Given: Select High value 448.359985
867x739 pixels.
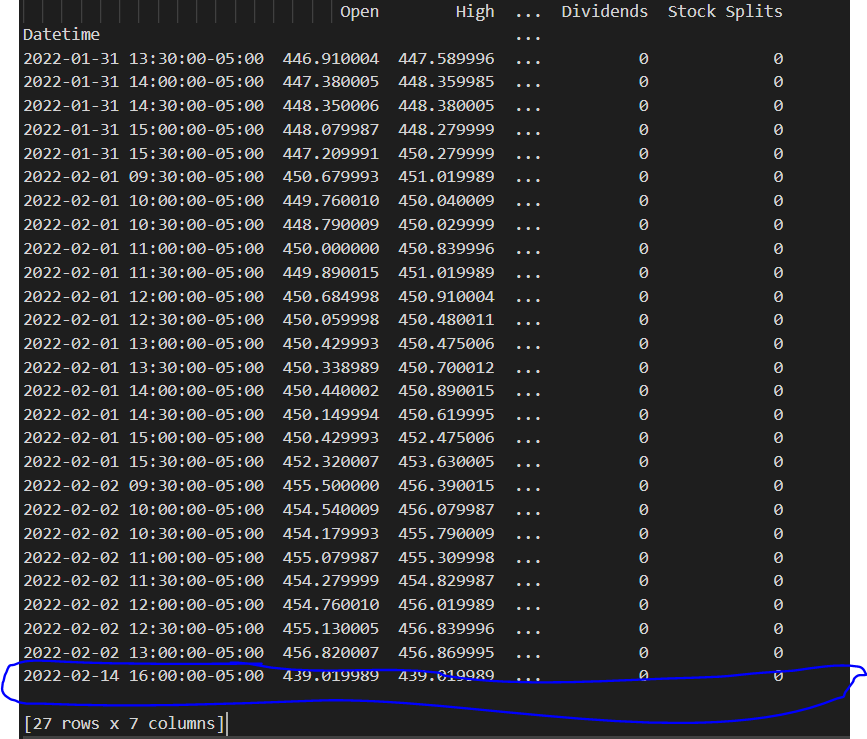Looking at the screenshot, I should [x=446, y=82].
